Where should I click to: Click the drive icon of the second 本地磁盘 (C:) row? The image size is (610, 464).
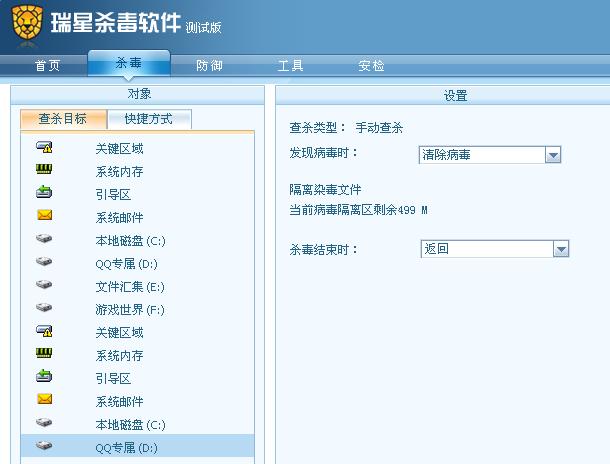44,422
